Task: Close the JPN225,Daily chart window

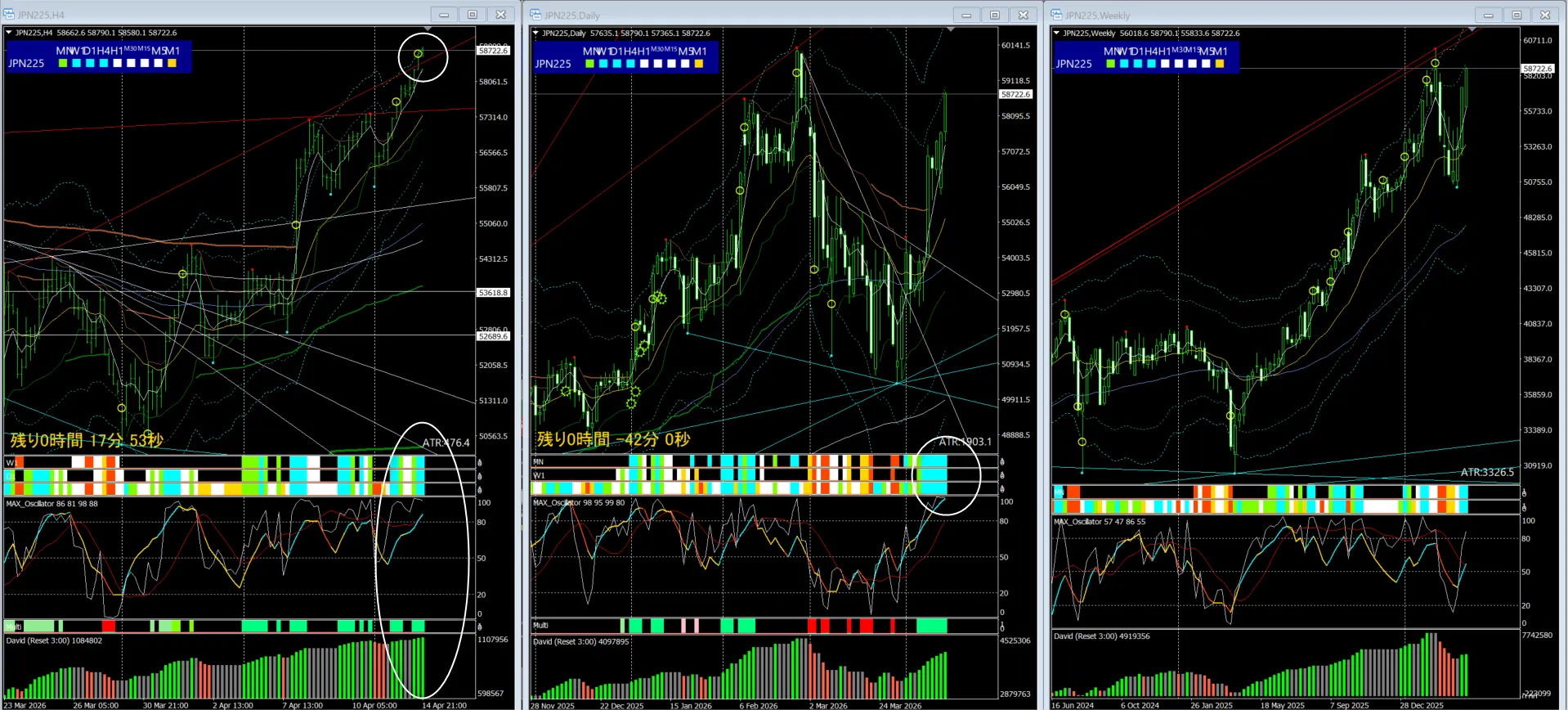Action: tap(1023, 15)
